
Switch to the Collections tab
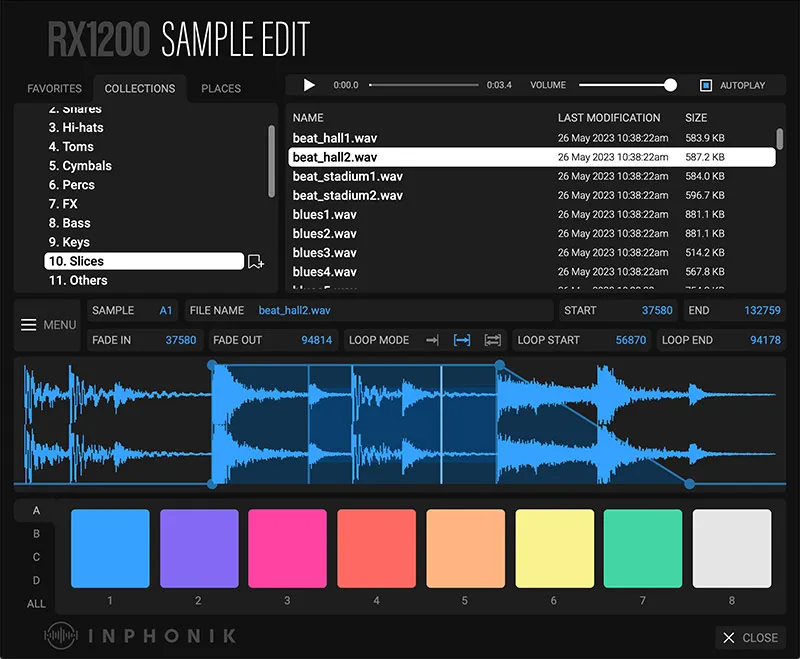pos(140,89)
